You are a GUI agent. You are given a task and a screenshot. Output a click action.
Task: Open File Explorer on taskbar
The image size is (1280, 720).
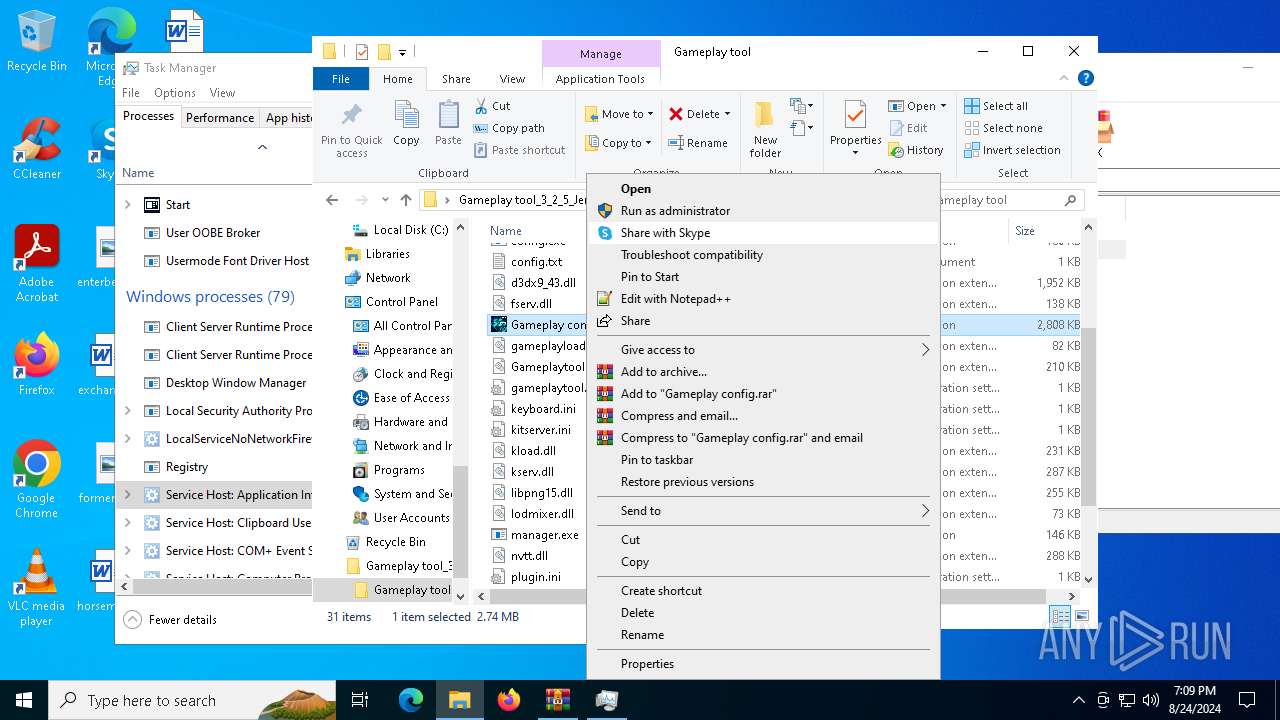pos(459,700)
